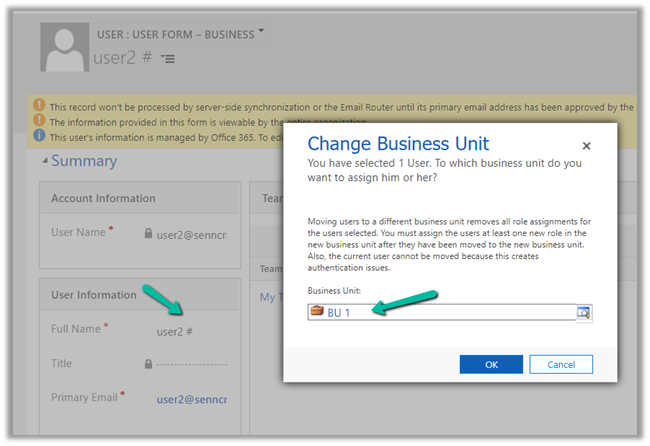
Task: Select the Full Name field value
Action: pyautogui.click(x=174, y=330)
